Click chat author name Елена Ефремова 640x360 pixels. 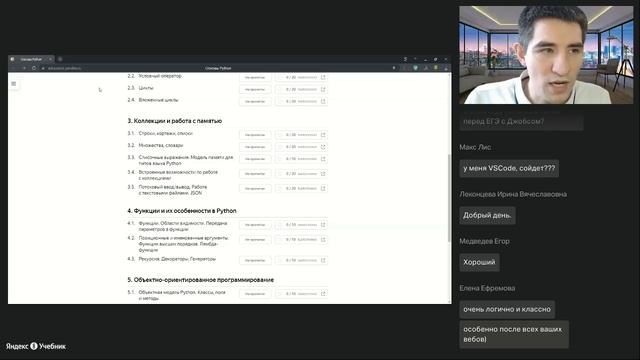coord(487,288)
